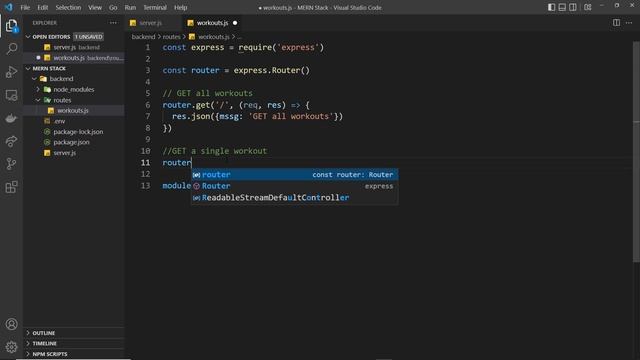
Task: Click unsaved dot on workouts.js tab
Action: click(x=235, y=23)
